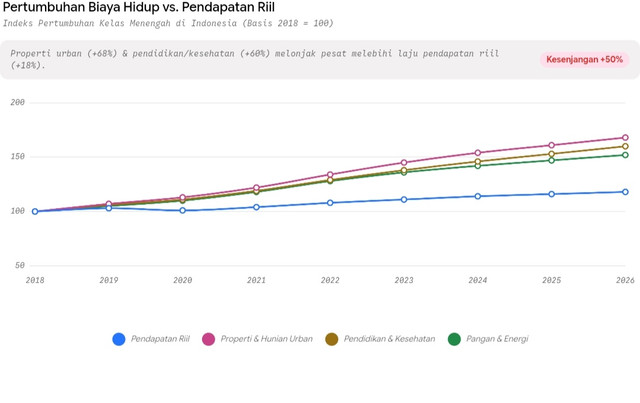Select the 2021 Pendapatan Riil data point
The height and width of the screenshot is (403, 640).
coord(256,207)
